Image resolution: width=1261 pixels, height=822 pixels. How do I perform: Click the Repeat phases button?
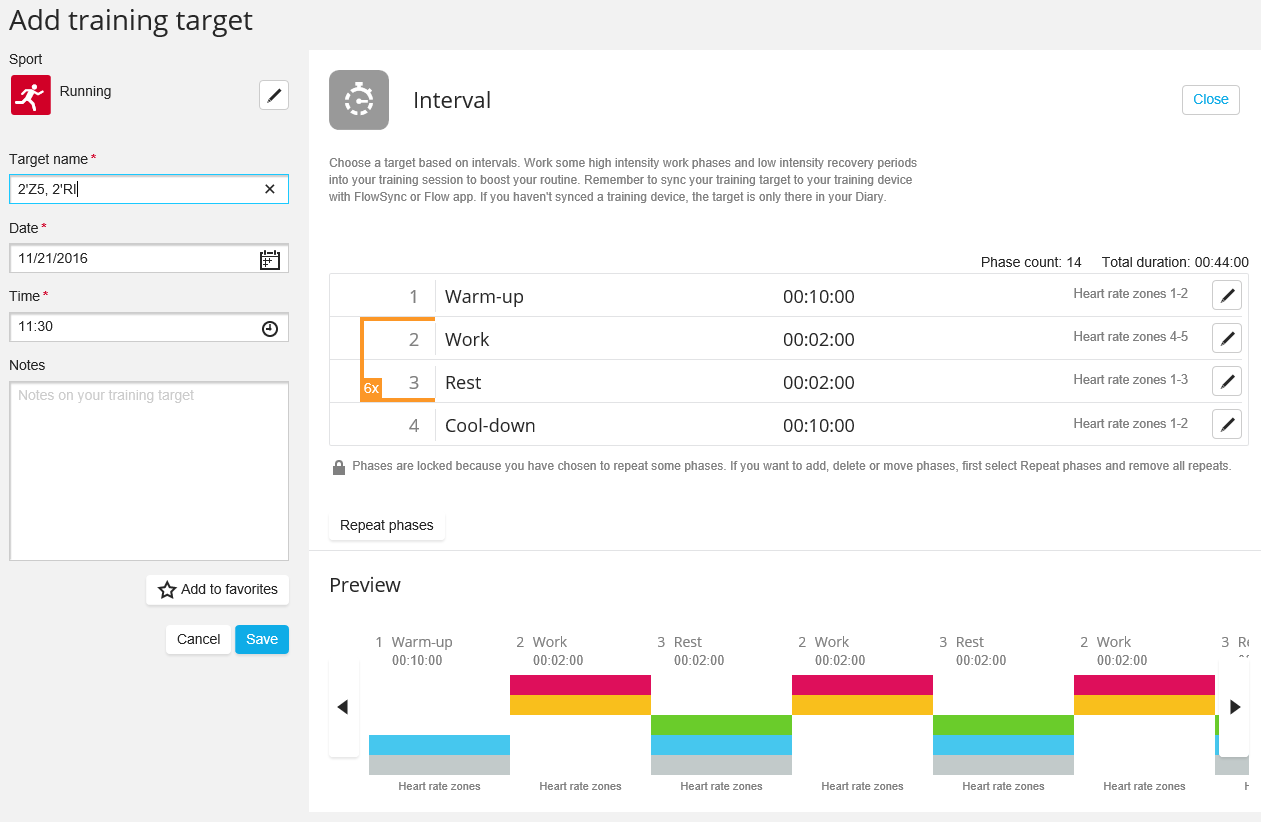pos(387,525)
